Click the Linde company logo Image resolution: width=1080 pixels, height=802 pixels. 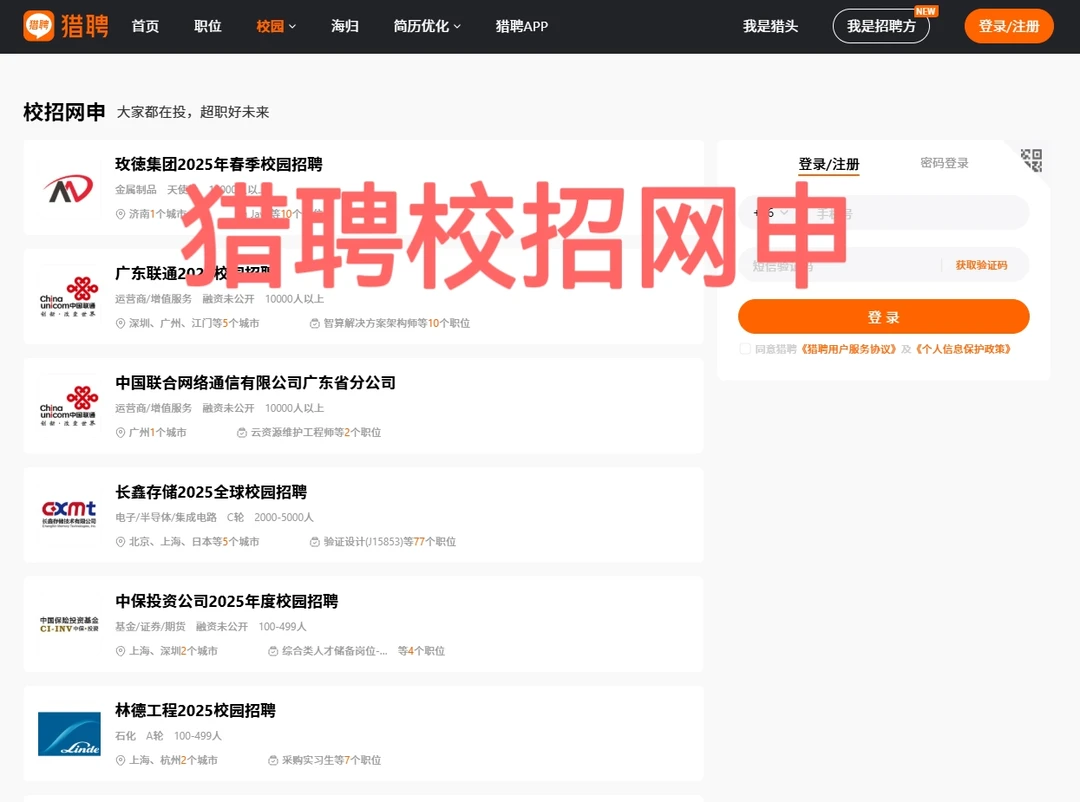(69, 734)
